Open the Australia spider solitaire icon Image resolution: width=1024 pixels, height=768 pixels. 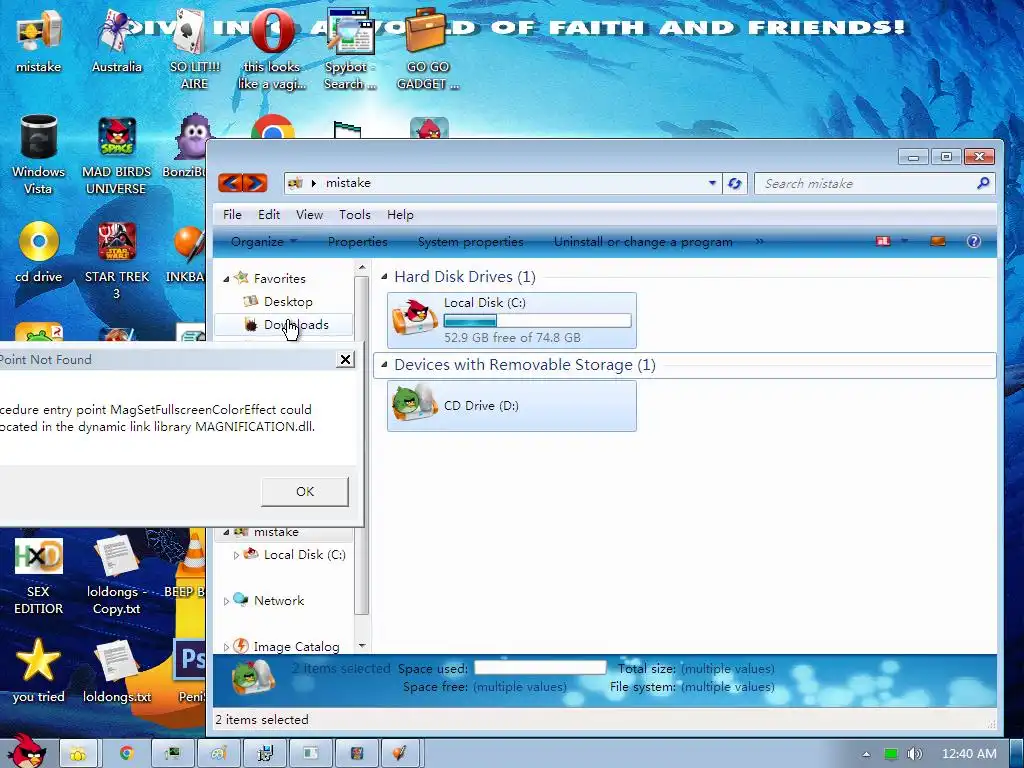[116, 40]
